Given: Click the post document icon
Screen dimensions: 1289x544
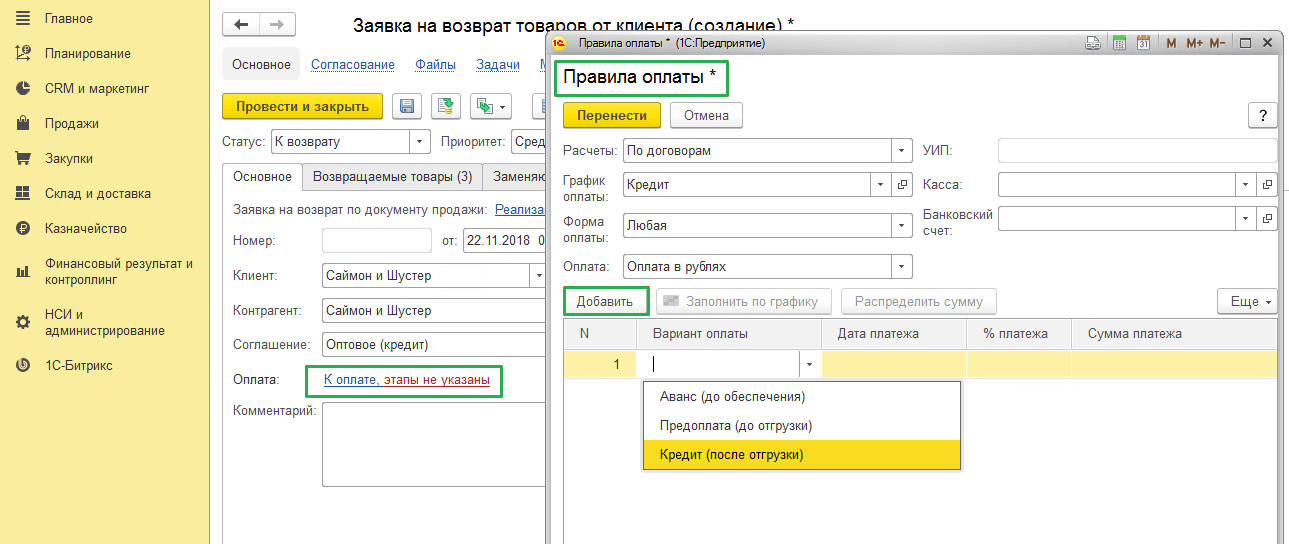Looking at the screenshot, I should [447, 107].
